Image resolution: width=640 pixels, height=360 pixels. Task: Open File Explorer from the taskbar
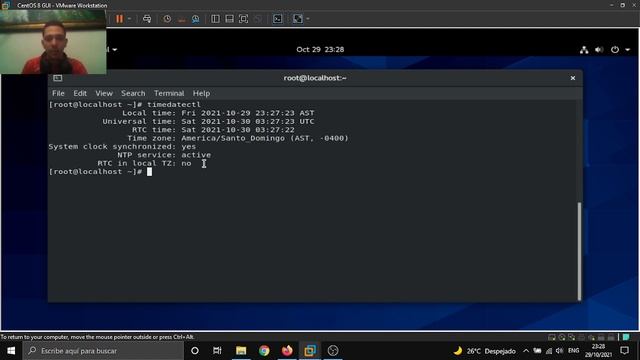point(241,351)
